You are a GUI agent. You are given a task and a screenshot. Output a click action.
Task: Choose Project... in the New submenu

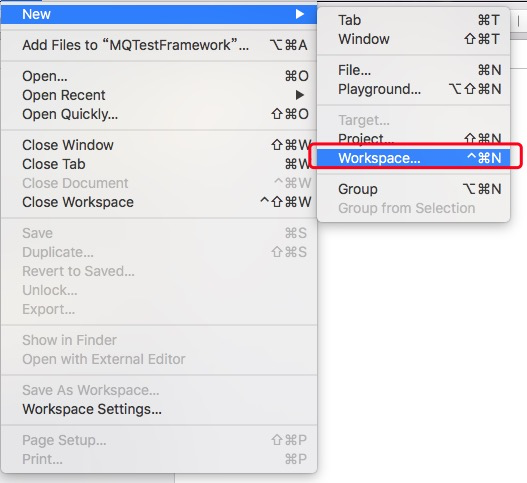(413, 139)
